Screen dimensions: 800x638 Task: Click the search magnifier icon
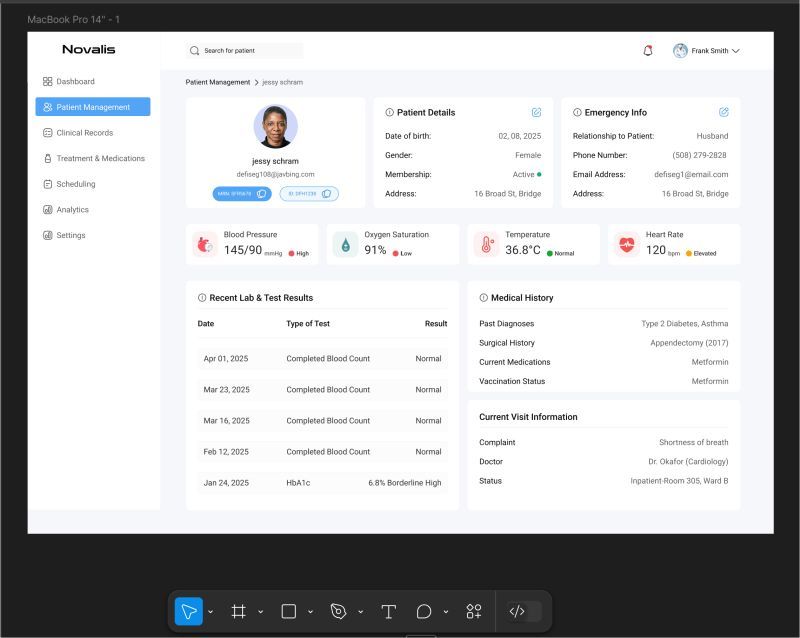point(194,51)
